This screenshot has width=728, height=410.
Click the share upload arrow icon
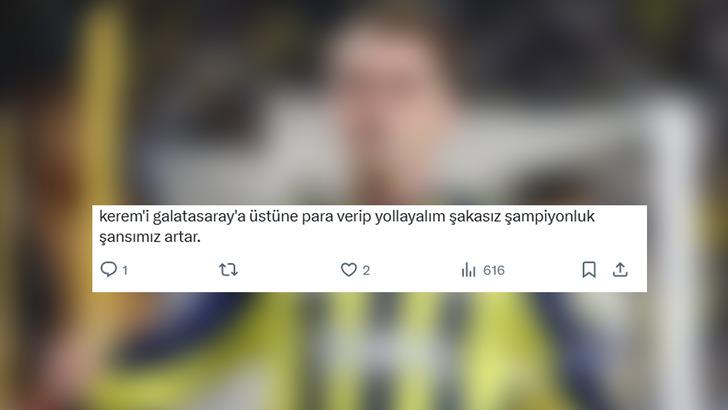point(620,270)
